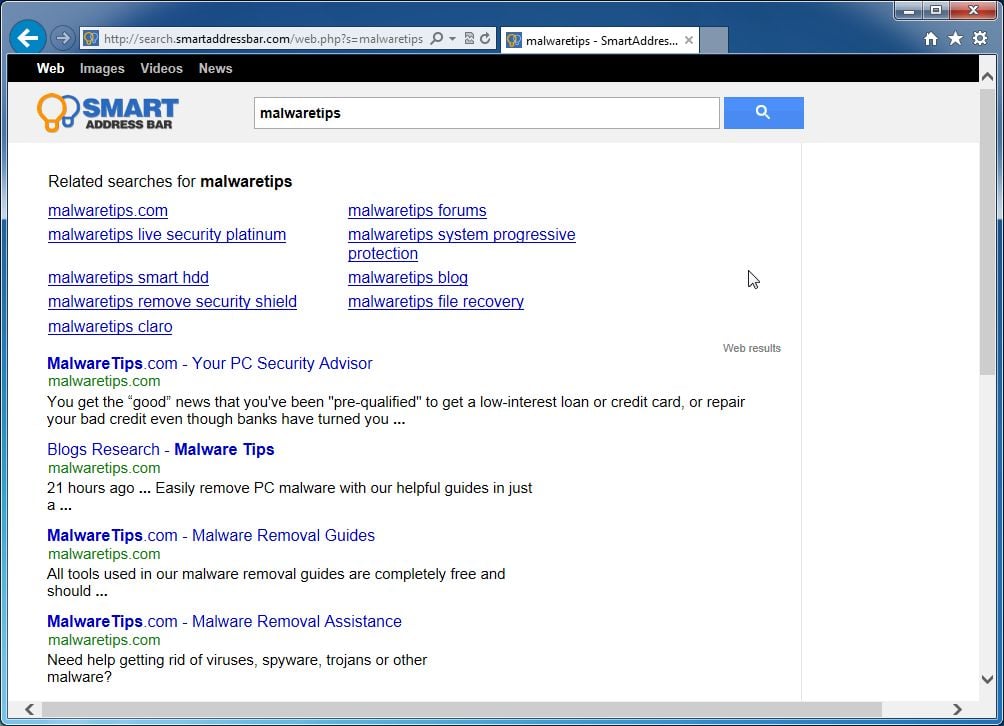Open Favorites with the star icon

(955, 38)
